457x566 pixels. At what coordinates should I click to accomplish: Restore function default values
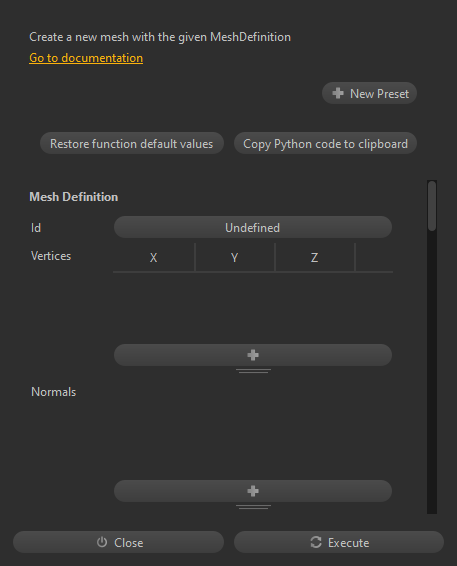(x=132, y=143)
